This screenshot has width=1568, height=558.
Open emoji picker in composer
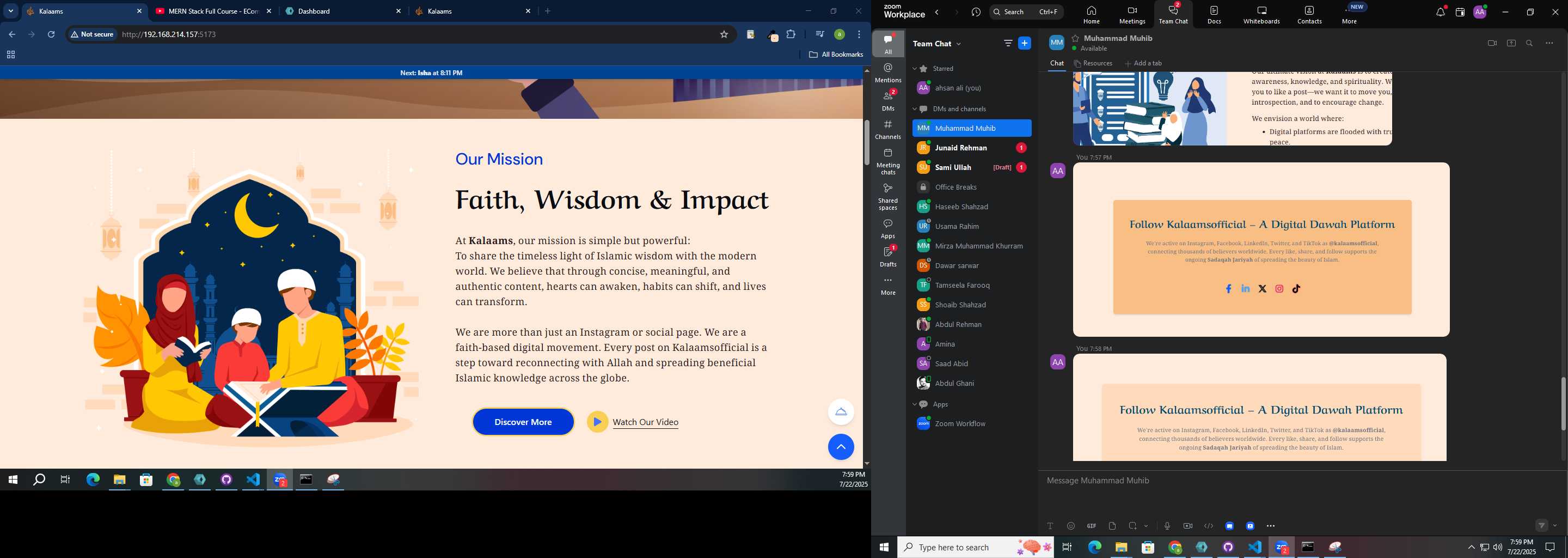coord(1071,526)
